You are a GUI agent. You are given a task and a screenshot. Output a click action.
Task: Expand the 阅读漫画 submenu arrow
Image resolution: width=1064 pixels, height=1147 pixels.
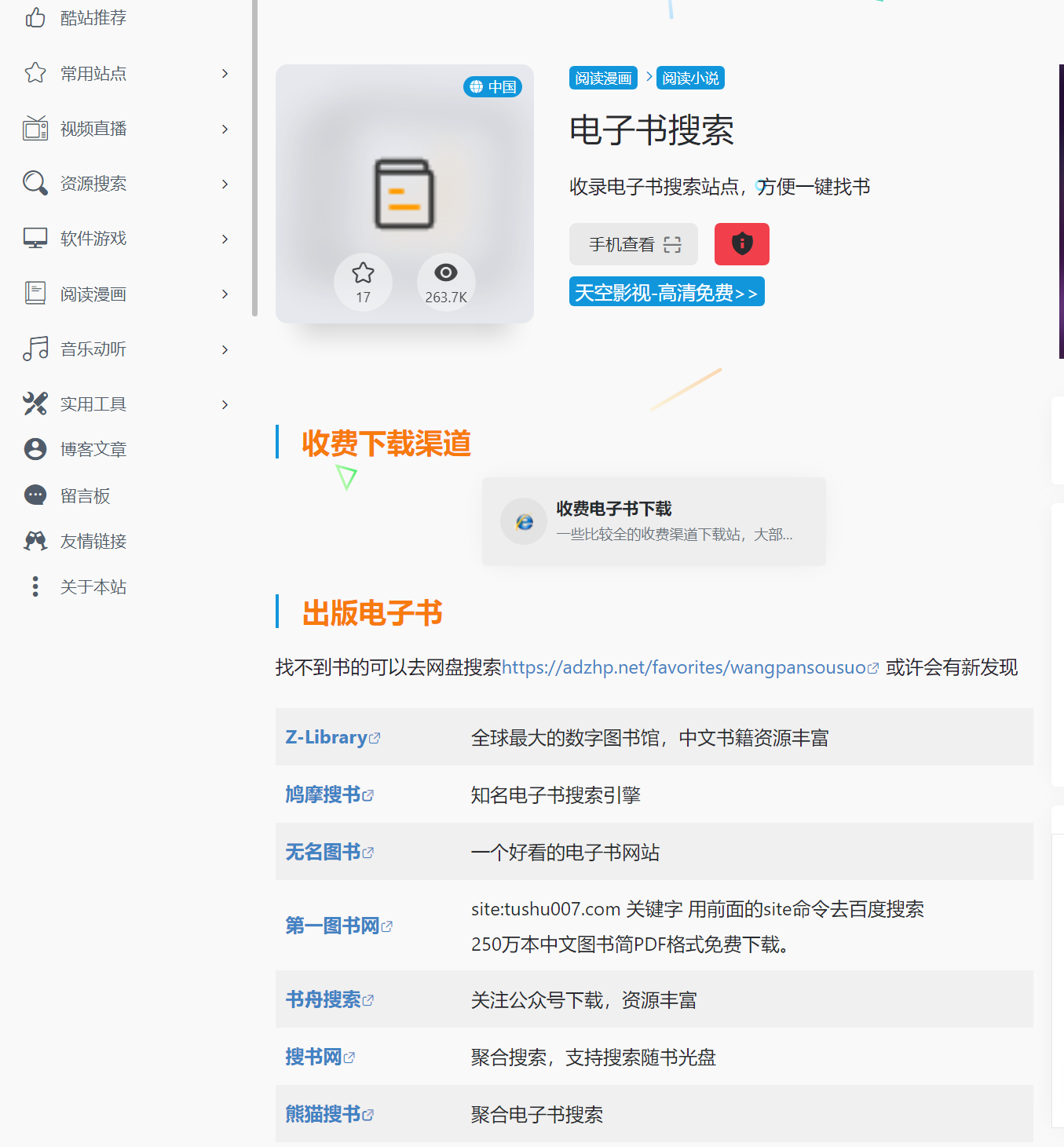[225, 294]
